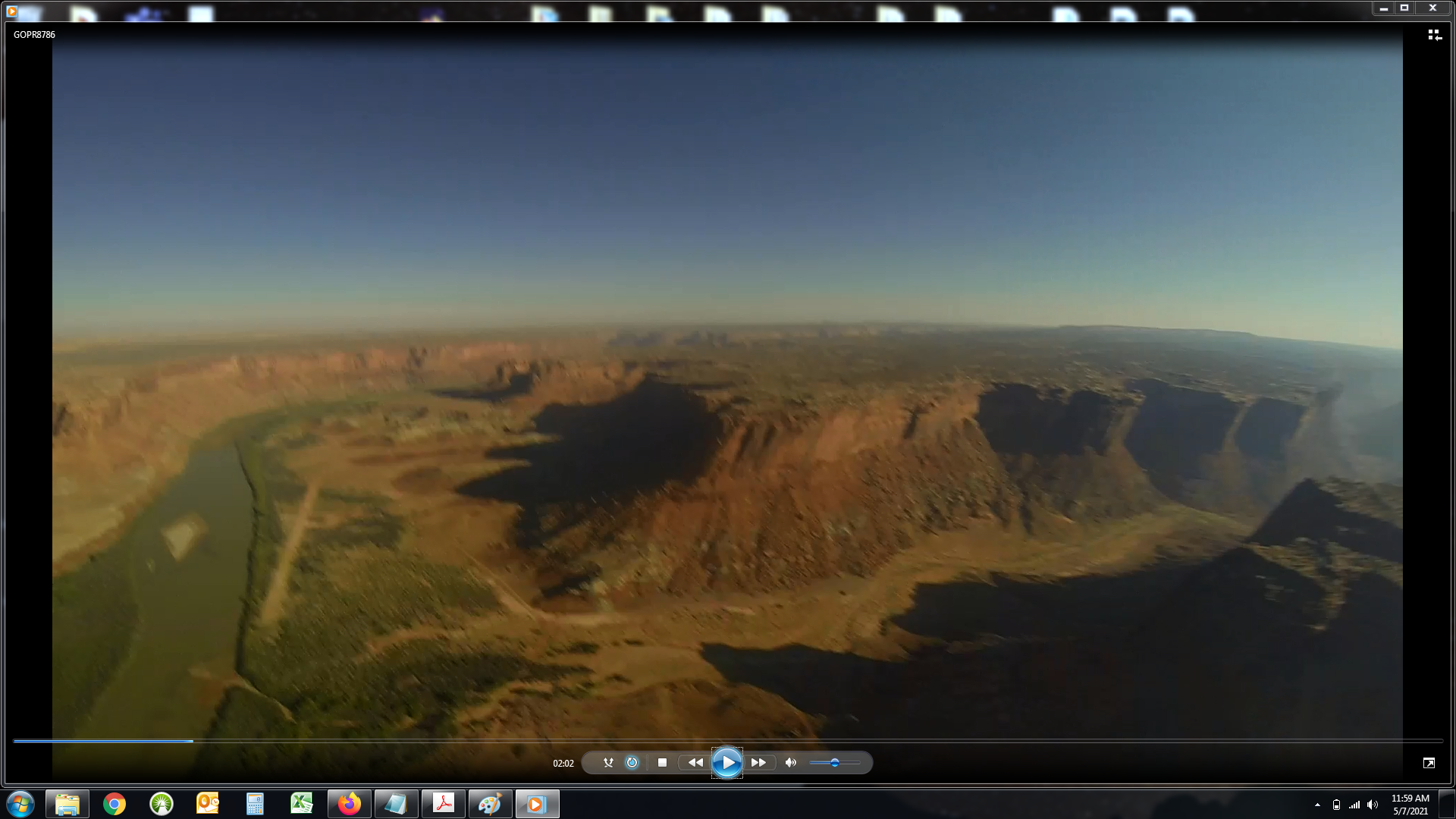The height and width of the screenshot is (819, 1456).
Task: Click the fast forward (next) button
Action: 758,763
